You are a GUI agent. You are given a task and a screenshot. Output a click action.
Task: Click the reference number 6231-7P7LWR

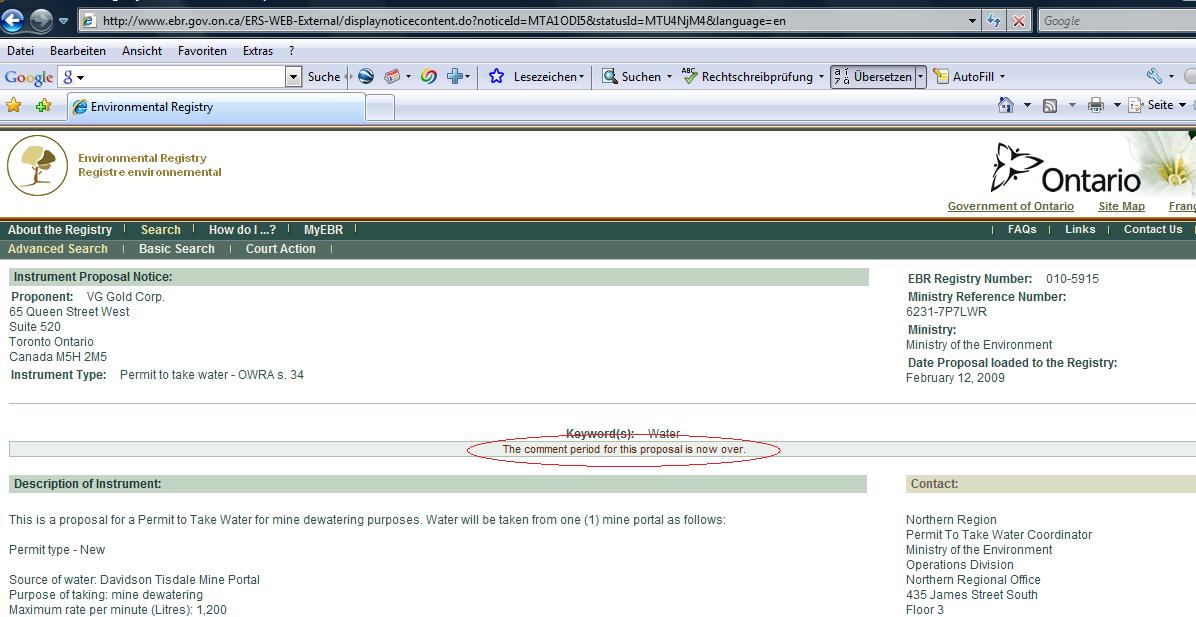coord(947,312)
